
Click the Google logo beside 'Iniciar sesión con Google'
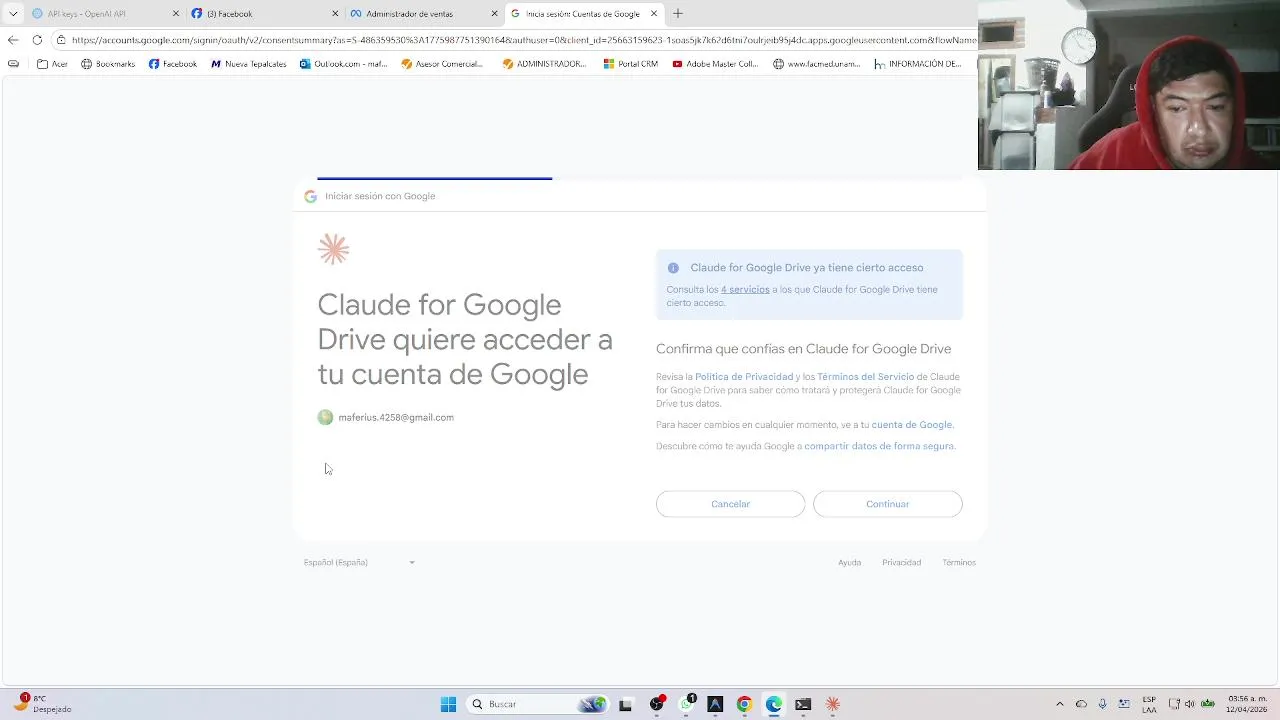[310, 196]
